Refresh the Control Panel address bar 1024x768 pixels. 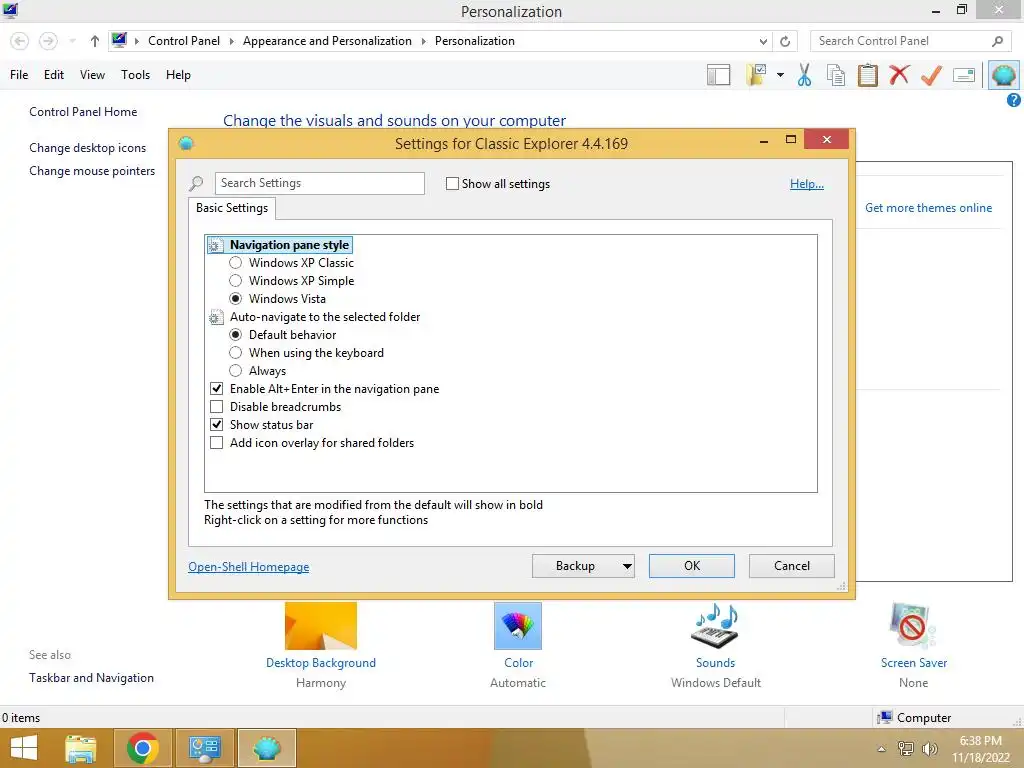click(785, 41)
